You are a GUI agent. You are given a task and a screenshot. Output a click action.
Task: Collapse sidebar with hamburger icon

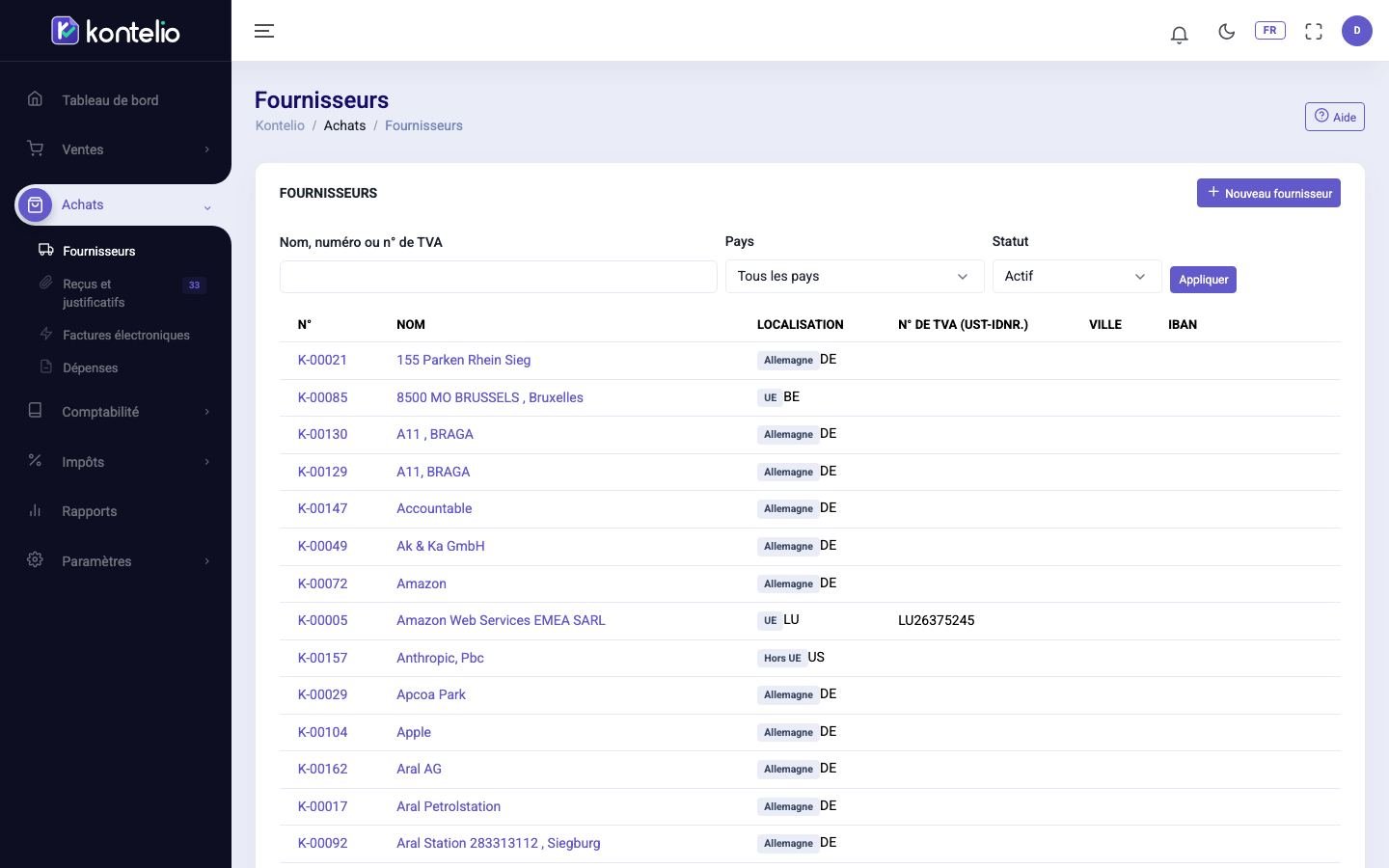pos(264,31)
